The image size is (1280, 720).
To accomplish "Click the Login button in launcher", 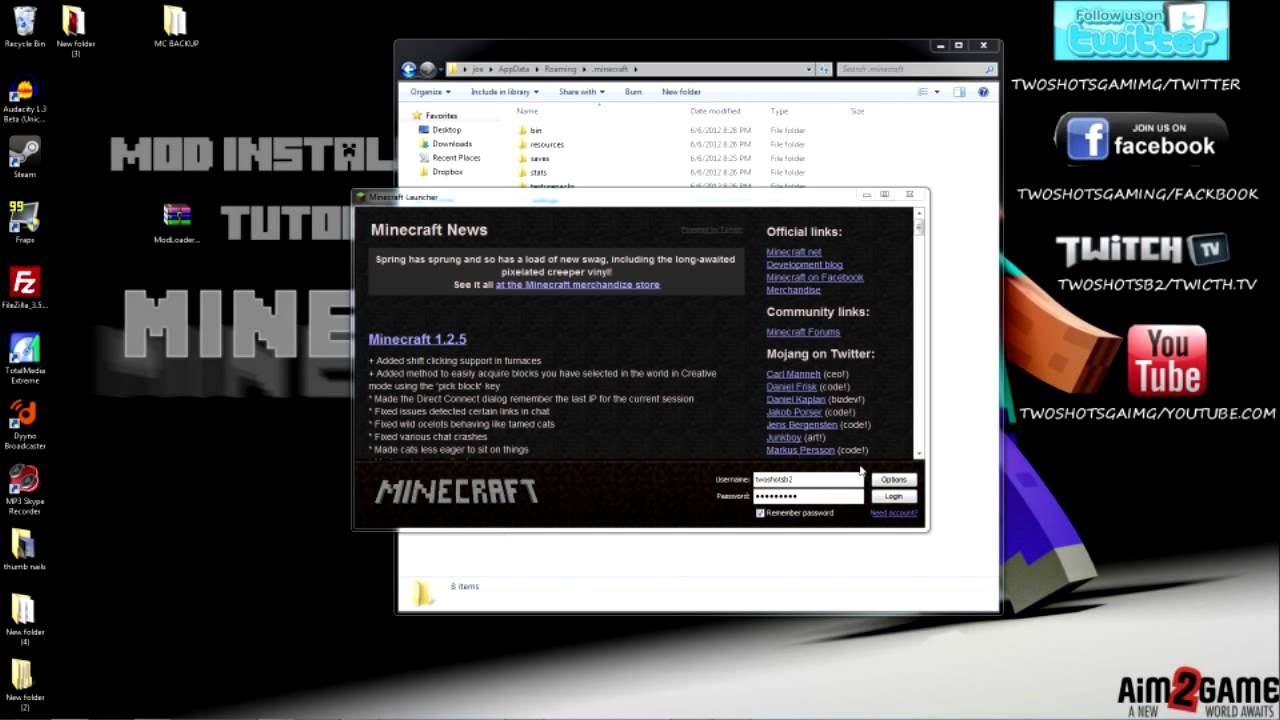I will [x=893, y=496].
